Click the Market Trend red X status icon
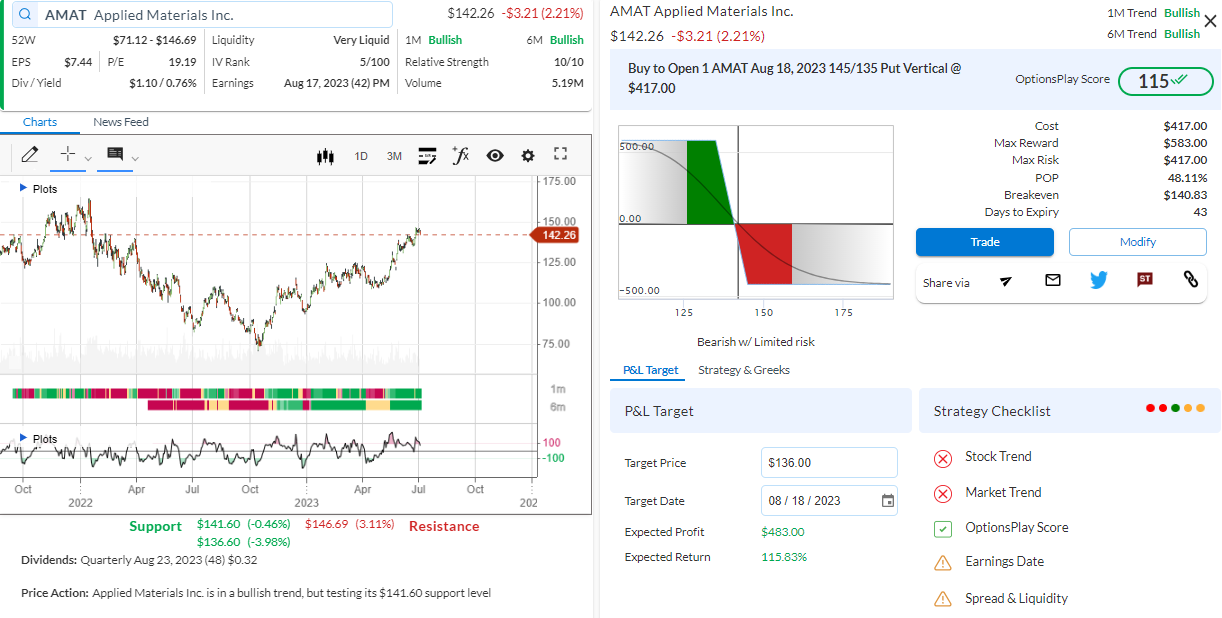The image size is (1222, 618). 943,494
